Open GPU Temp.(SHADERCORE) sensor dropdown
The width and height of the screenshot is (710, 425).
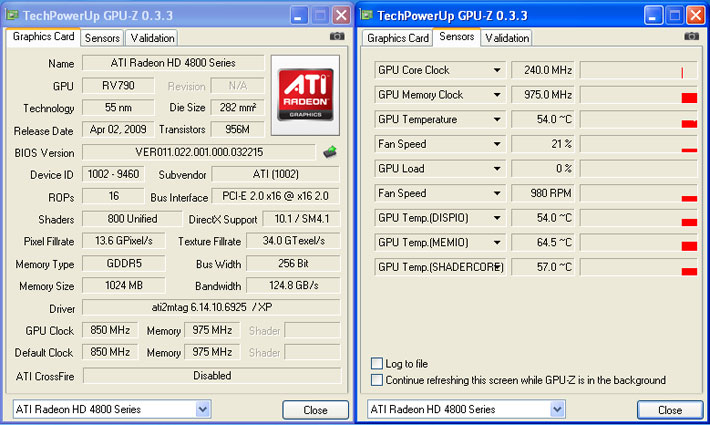[497, 267]
